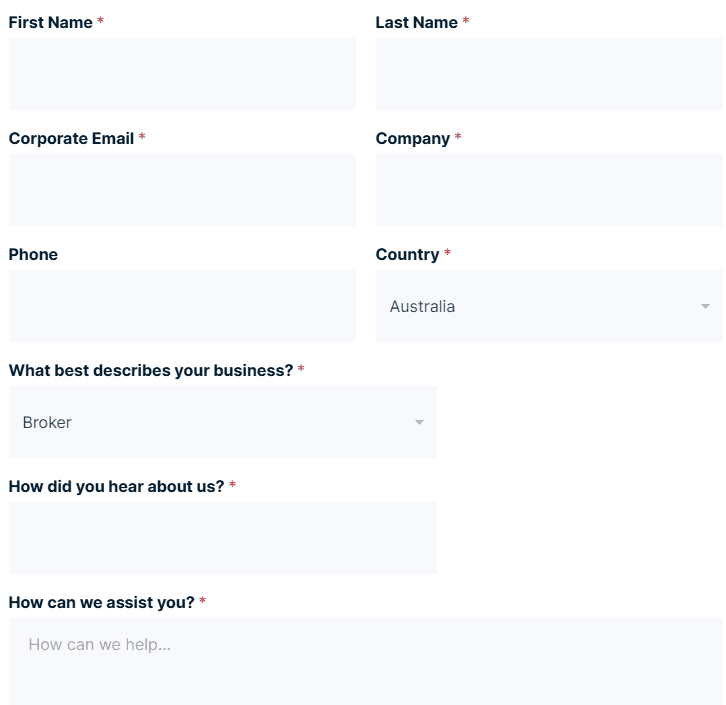Click the First Name input field

click(182, 74)
